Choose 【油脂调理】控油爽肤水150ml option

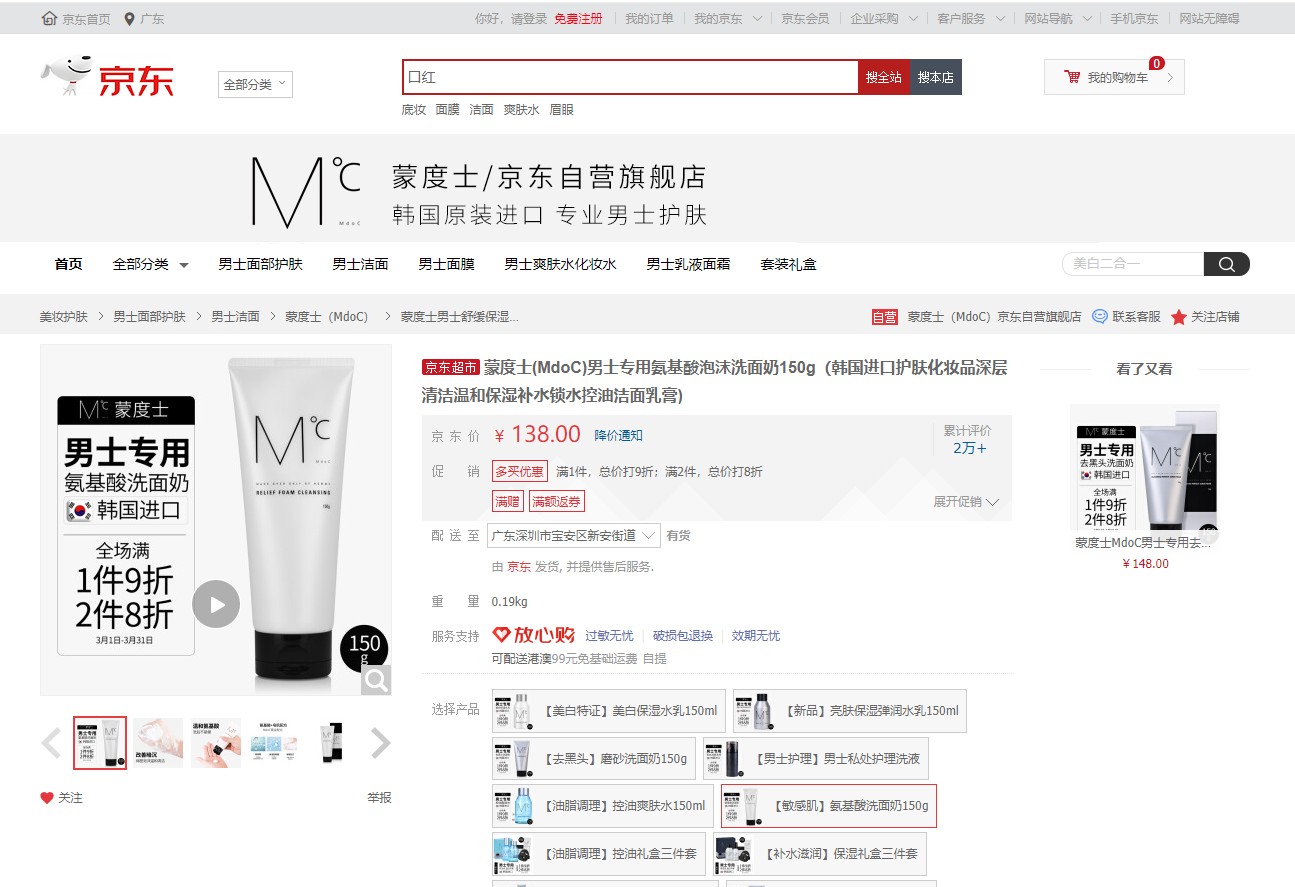(603, 806)
